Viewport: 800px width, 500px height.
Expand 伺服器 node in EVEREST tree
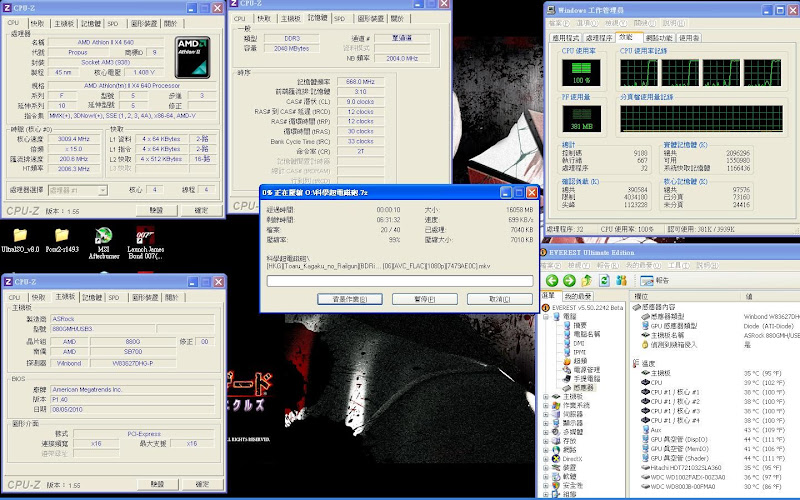click(x=546, y=414)
